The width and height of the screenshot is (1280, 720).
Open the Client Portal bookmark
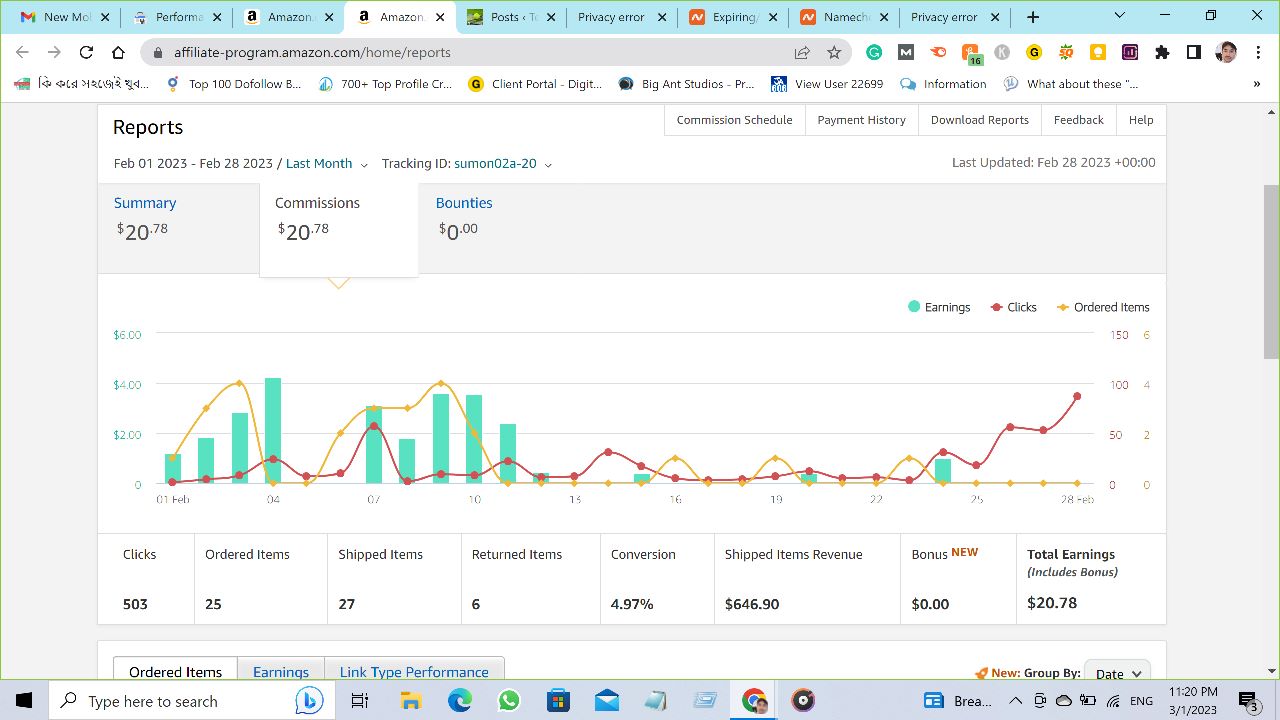tap(534, 84)
